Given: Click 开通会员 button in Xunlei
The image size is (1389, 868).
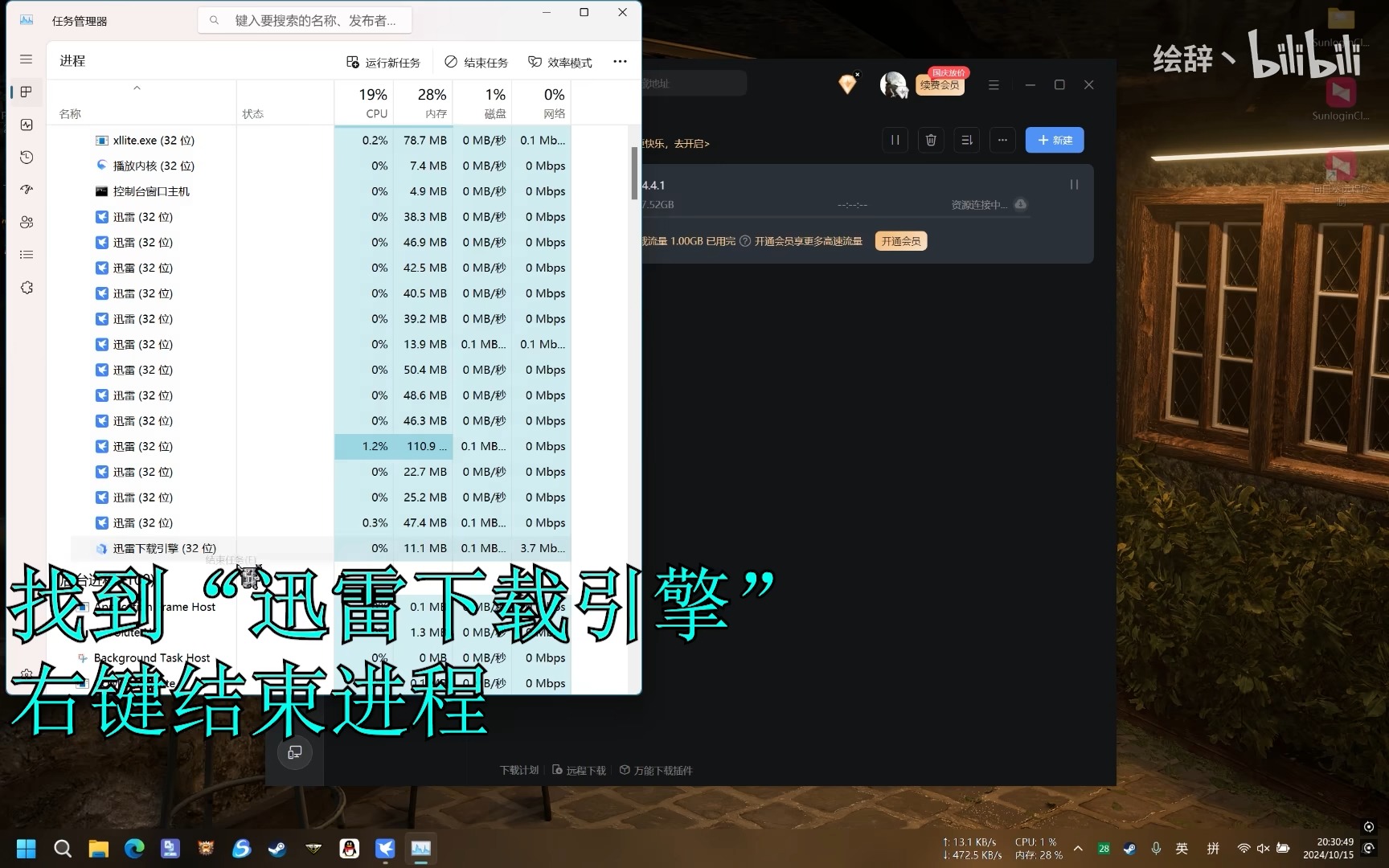Looking at the screenshot, I should (901, 241).
